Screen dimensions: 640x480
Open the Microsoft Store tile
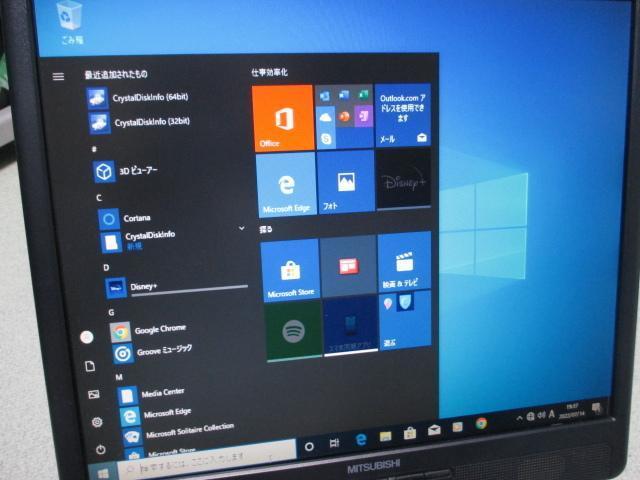coord(291,271)
